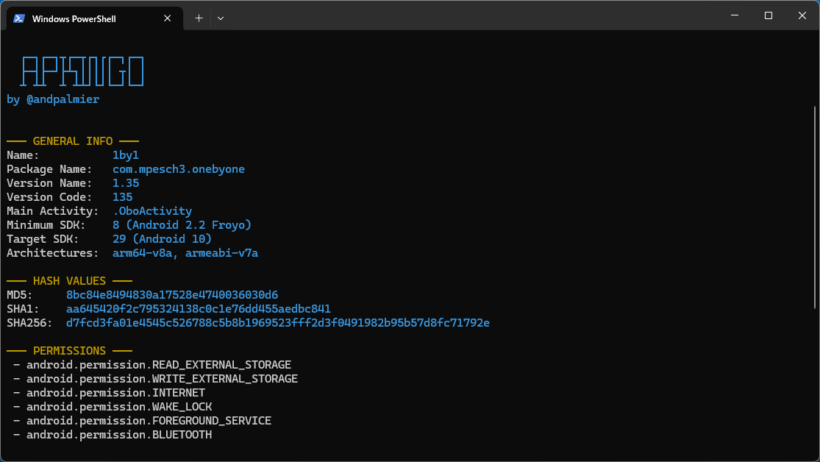The width and height of the screenshot is (820, 462).
Task: Click the 'Package Name:' label
Action: [x=49, y=169]
